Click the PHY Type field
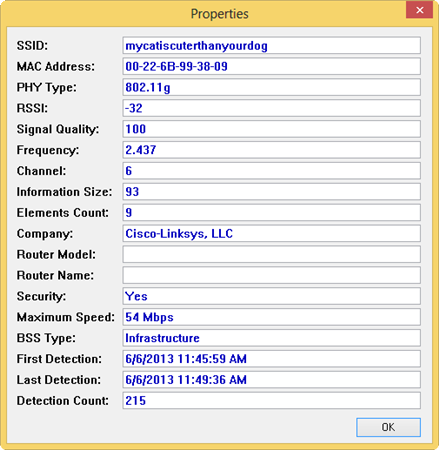 [271, 87]
